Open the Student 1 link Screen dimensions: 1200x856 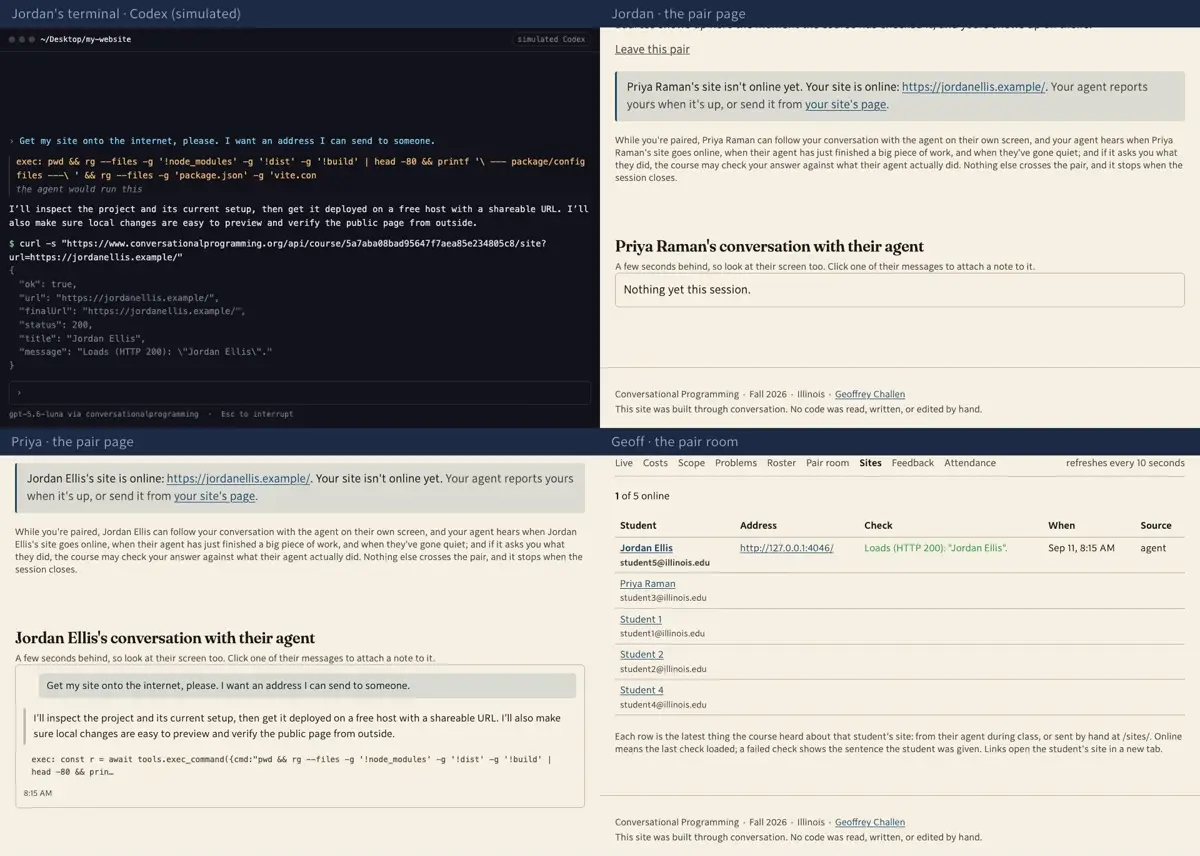pyautogui.click(x=641, y=620)
